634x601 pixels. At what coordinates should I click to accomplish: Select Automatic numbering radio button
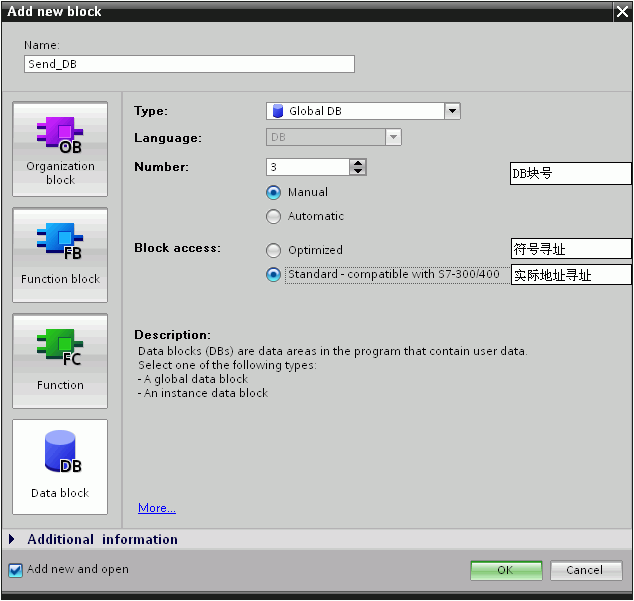point(273,216)
